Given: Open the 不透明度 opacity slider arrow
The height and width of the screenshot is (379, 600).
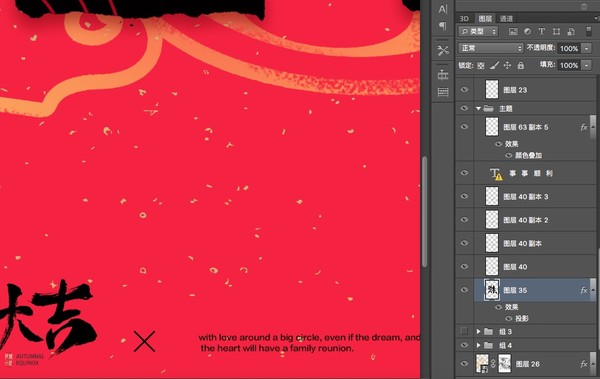Looking at the screenshot, I should 586,48.
